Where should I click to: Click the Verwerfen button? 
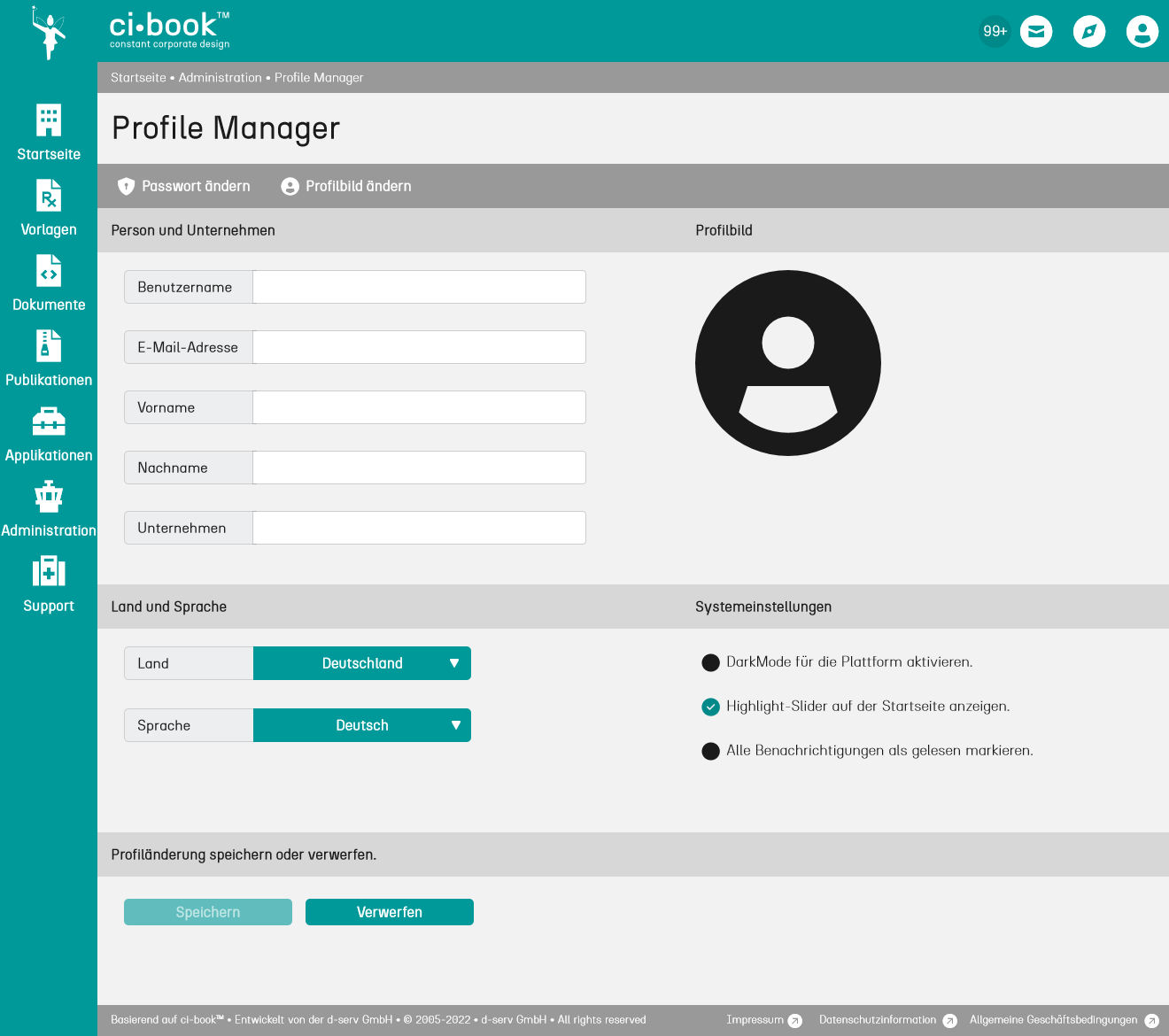pos(390,912)
